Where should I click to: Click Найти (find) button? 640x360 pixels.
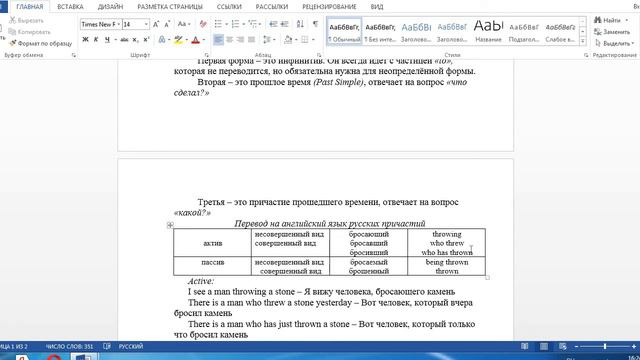[x=607, y=20]
